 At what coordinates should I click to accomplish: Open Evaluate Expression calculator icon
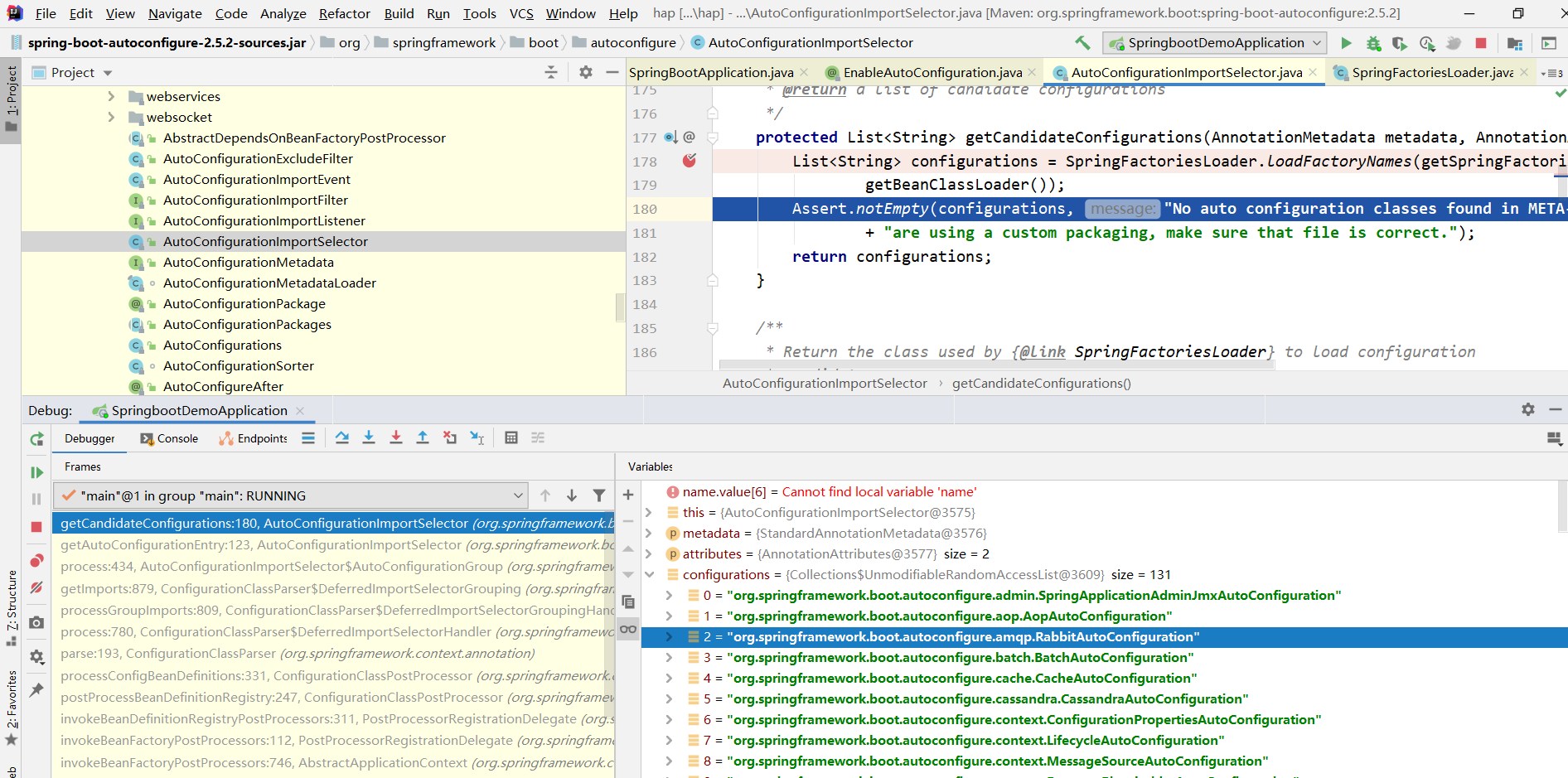tap(511, 437)
